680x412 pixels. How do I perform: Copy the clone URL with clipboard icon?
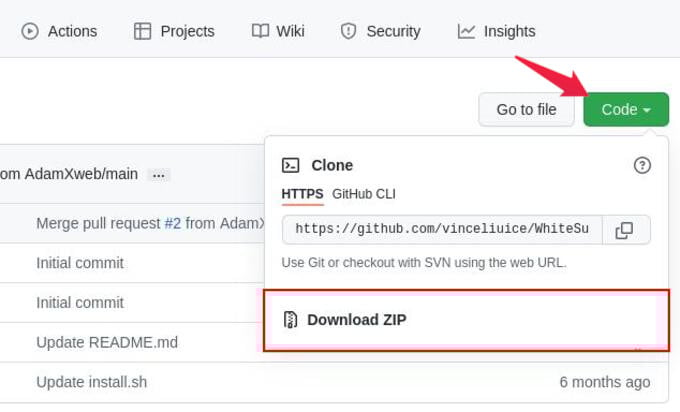coord(624,230)
